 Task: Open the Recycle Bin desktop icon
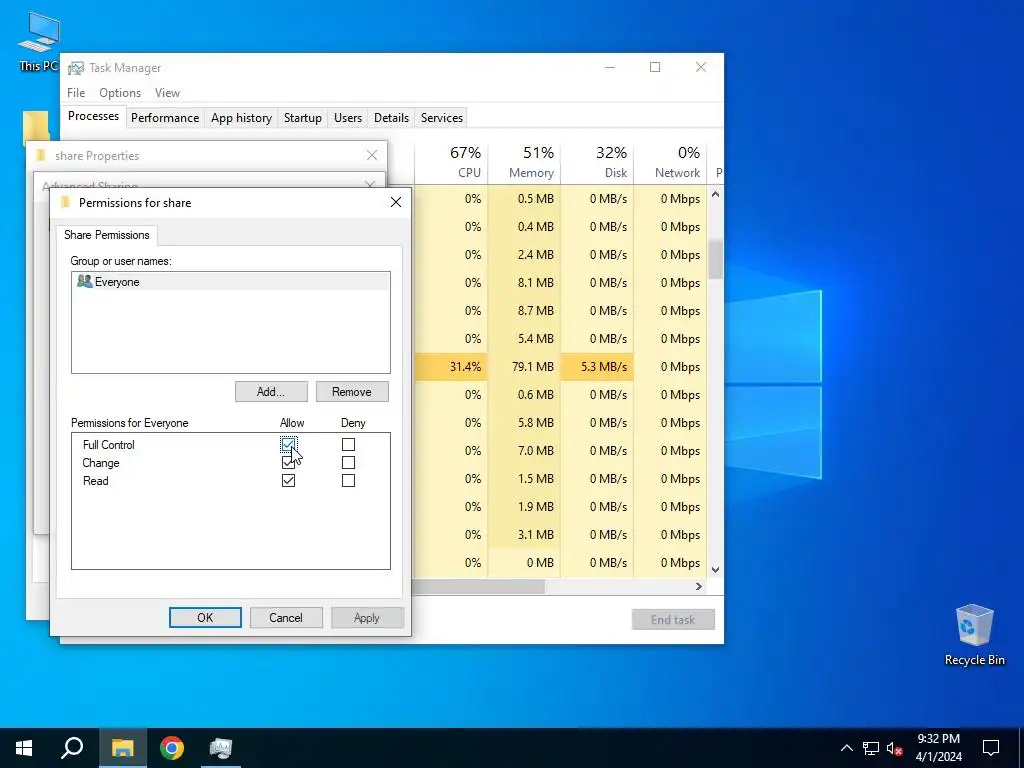(x=974, y=635)
